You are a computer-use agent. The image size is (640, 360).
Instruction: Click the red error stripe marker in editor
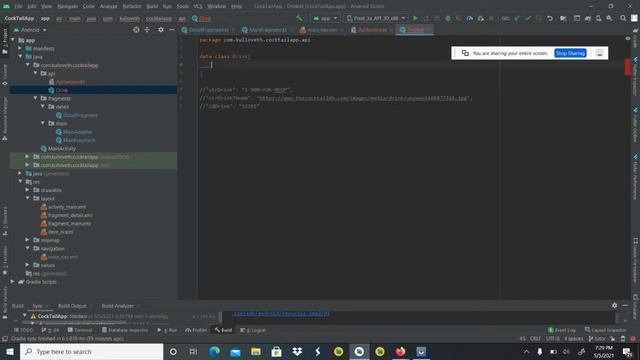pos(628,67)
